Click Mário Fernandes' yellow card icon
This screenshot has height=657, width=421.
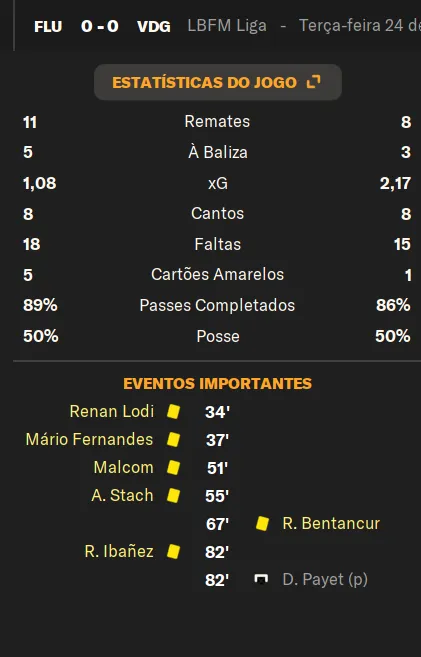coord(173,440)
